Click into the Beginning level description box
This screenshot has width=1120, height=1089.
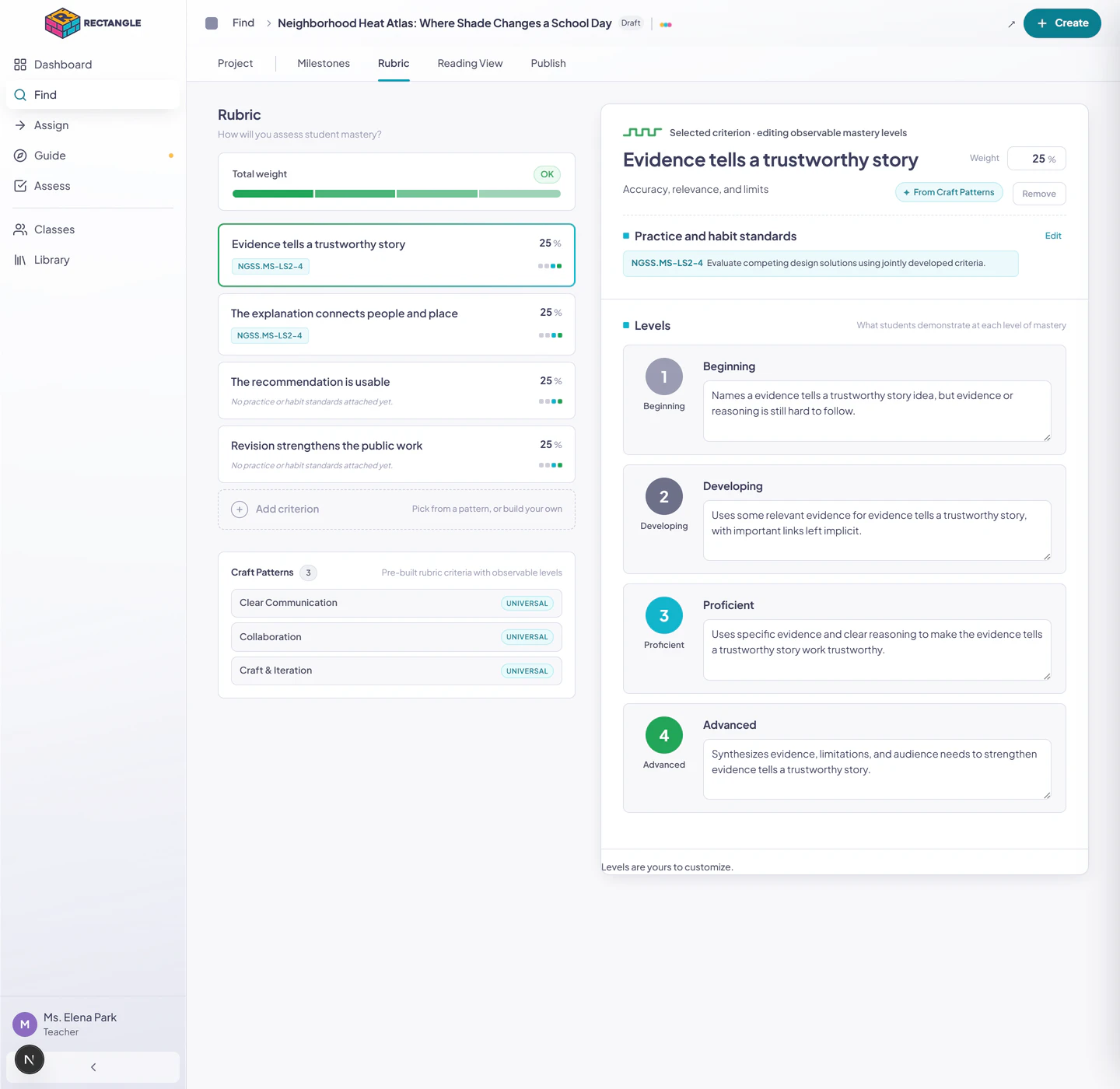[x=877, y=411]
